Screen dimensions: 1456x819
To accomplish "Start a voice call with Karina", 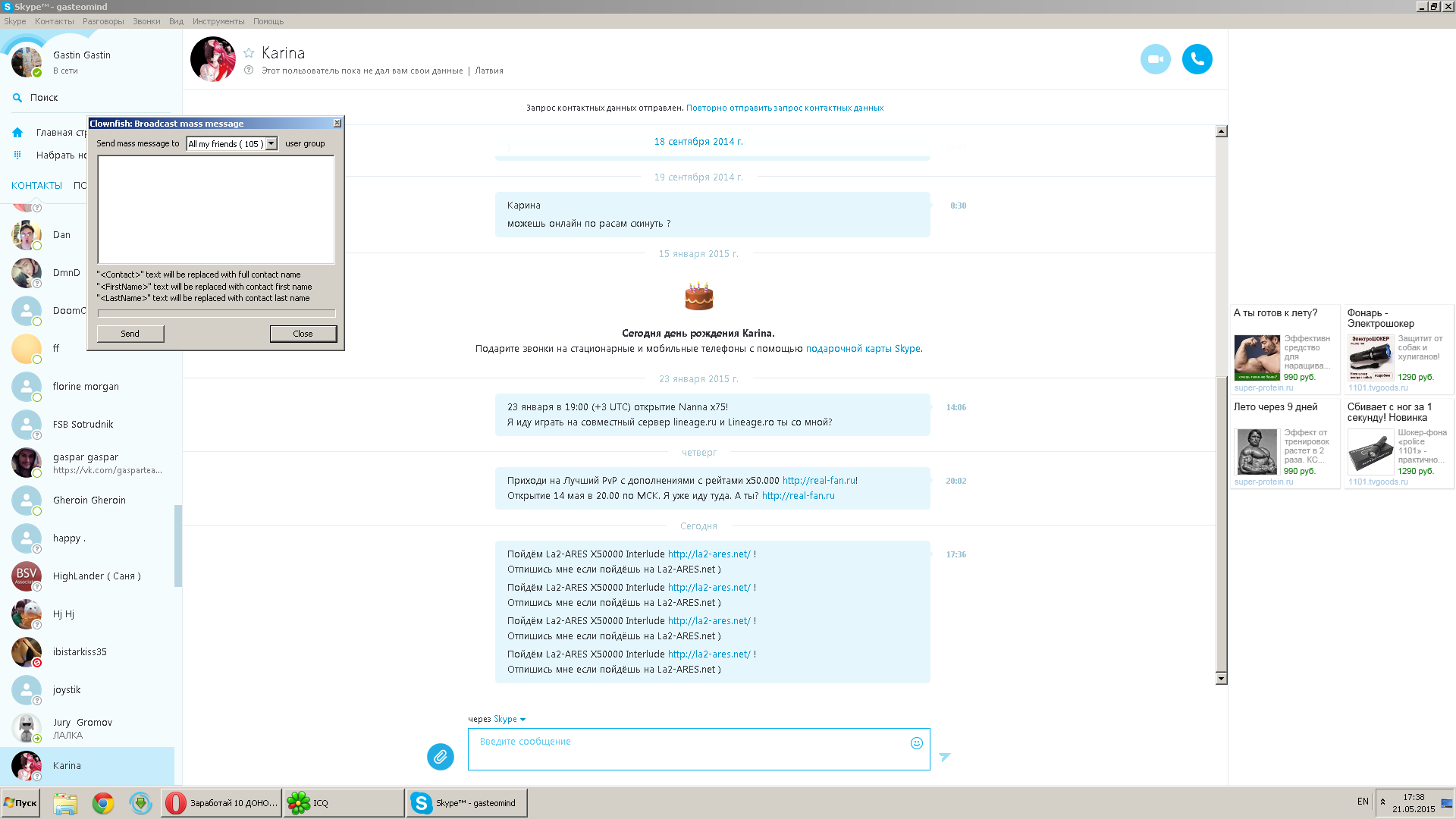I will point(1197,59).
